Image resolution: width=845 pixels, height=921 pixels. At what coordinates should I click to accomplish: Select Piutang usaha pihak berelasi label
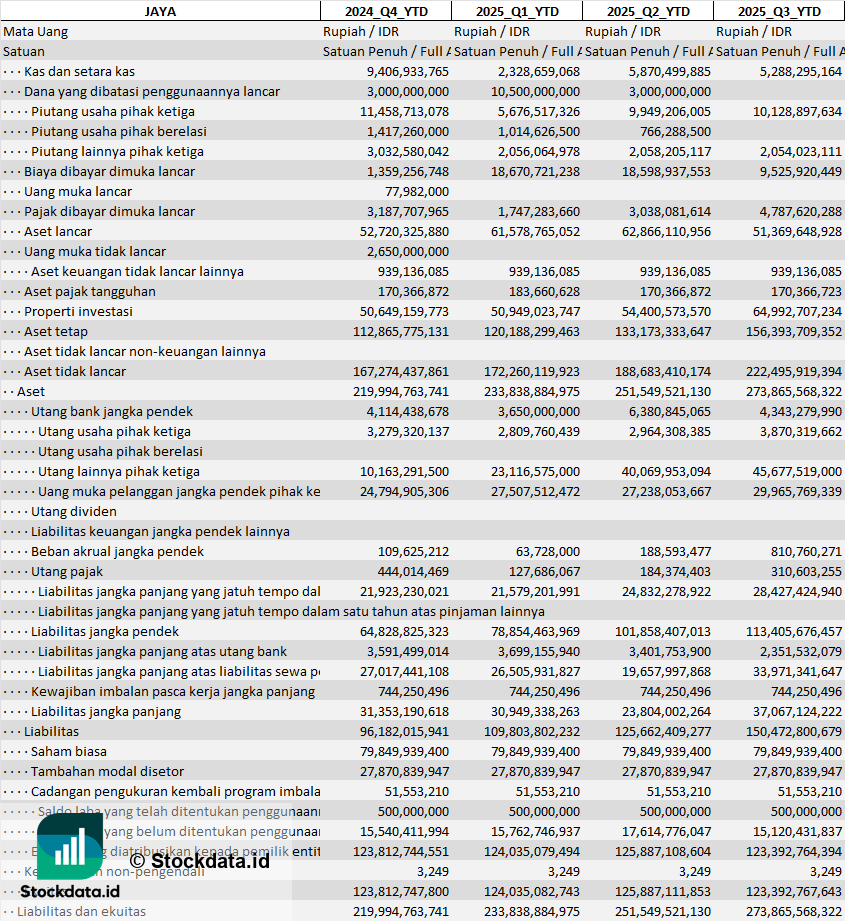[x=119, y=132]
